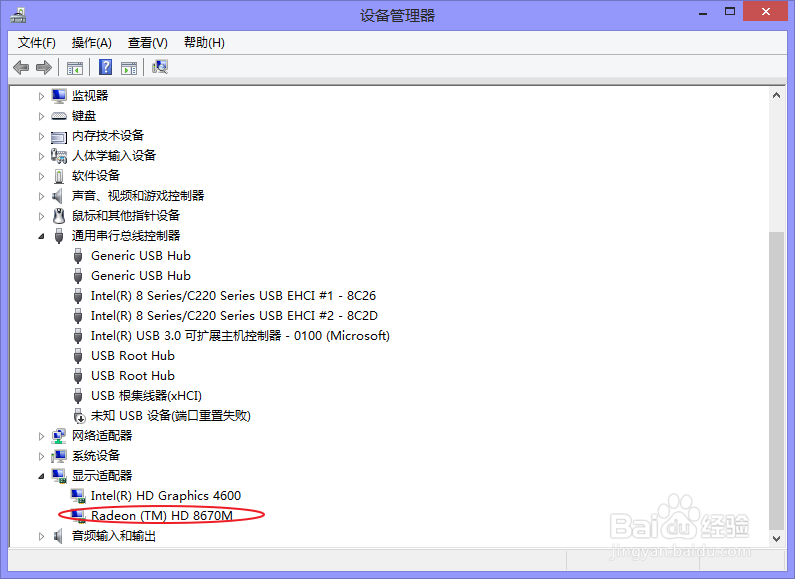Open the 操作(A) menu
The image size is (795, 579).
point(91,43)
